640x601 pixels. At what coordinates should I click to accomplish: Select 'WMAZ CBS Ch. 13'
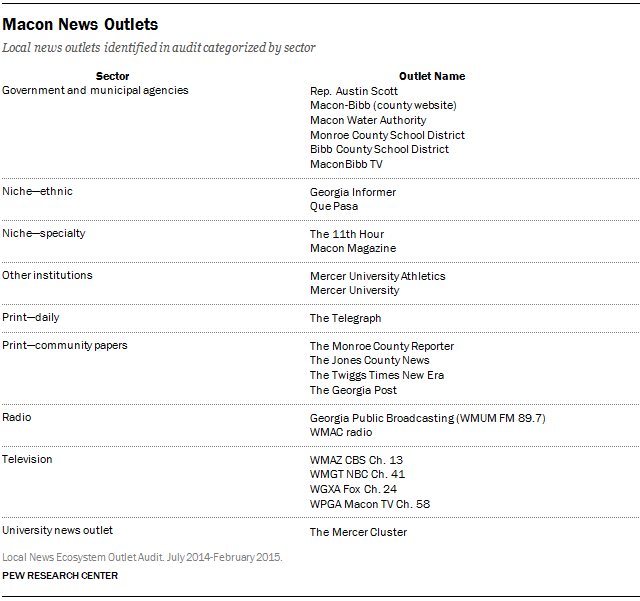click(x=356, y=460)
